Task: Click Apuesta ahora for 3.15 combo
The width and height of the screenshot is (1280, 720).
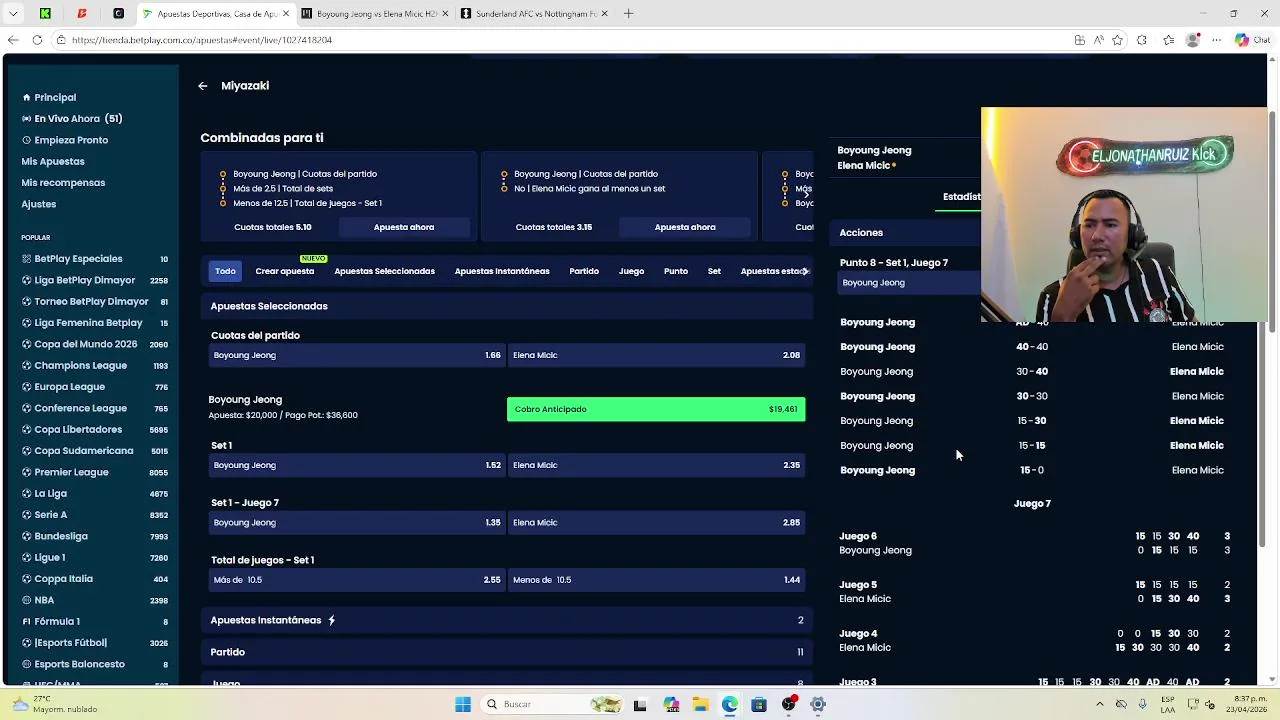Action: [685, 227]
